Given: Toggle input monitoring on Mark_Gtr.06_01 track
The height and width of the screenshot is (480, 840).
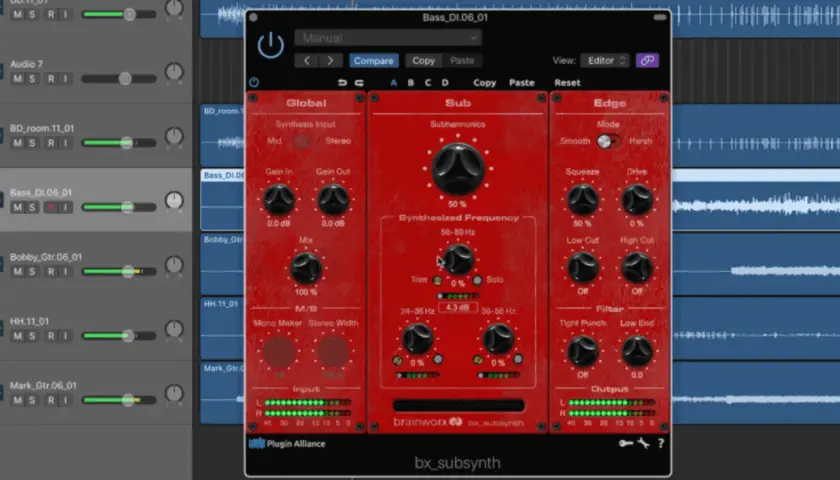Looking at the screenshot, I should [66, 400].
